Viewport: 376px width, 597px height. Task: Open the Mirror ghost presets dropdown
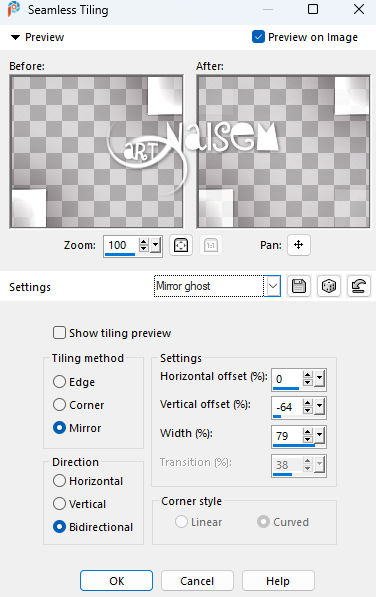[x=273, y=286]
